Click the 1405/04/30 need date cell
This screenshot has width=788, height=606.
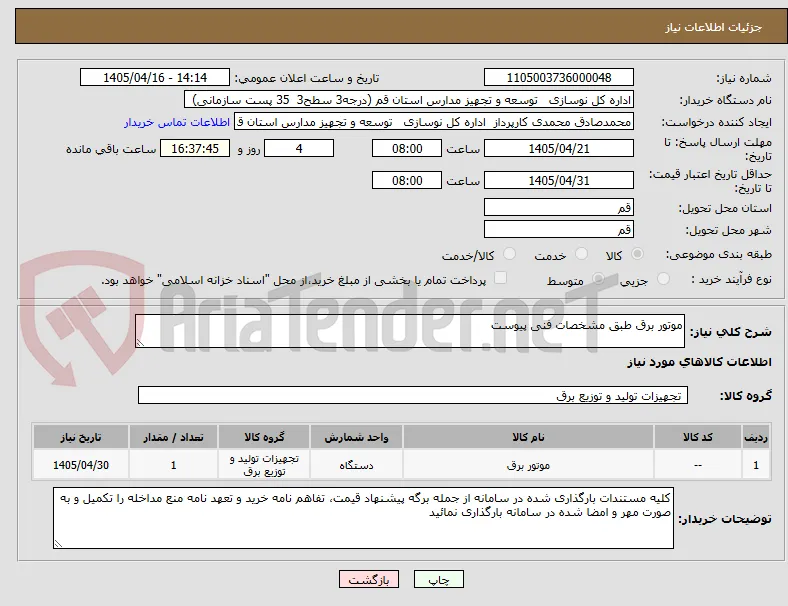81,465
